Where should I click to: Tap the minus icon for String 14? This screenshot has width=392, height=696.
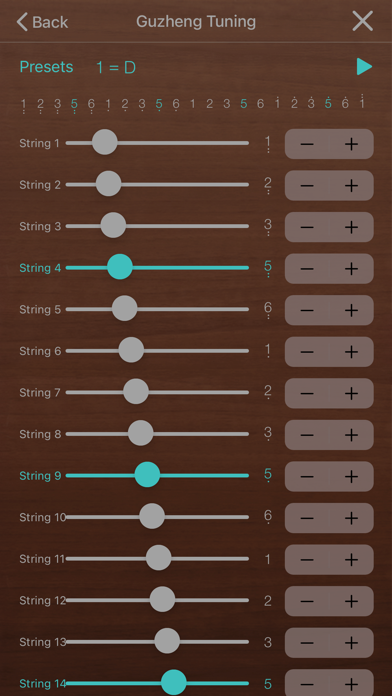coord(307,684)
